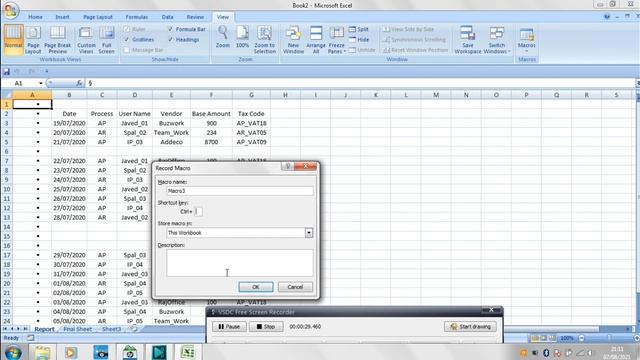Click zoom out minus on status bar
The width and height of the screenshot is (640, 360).
582,338
